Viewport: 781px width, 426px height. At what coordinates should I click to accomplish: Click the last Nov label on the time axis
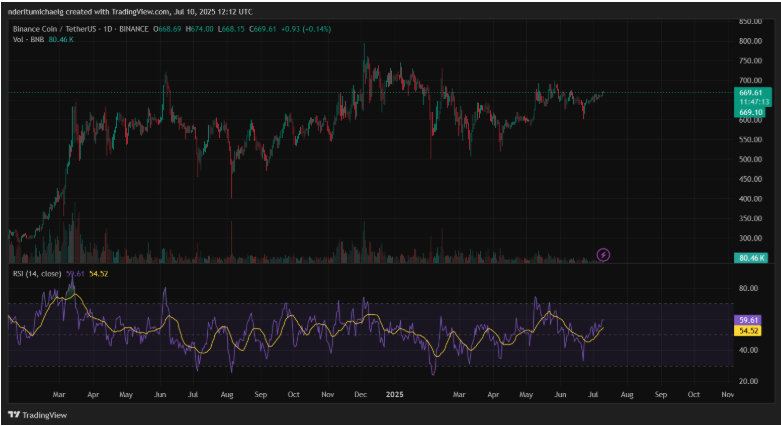728,395
